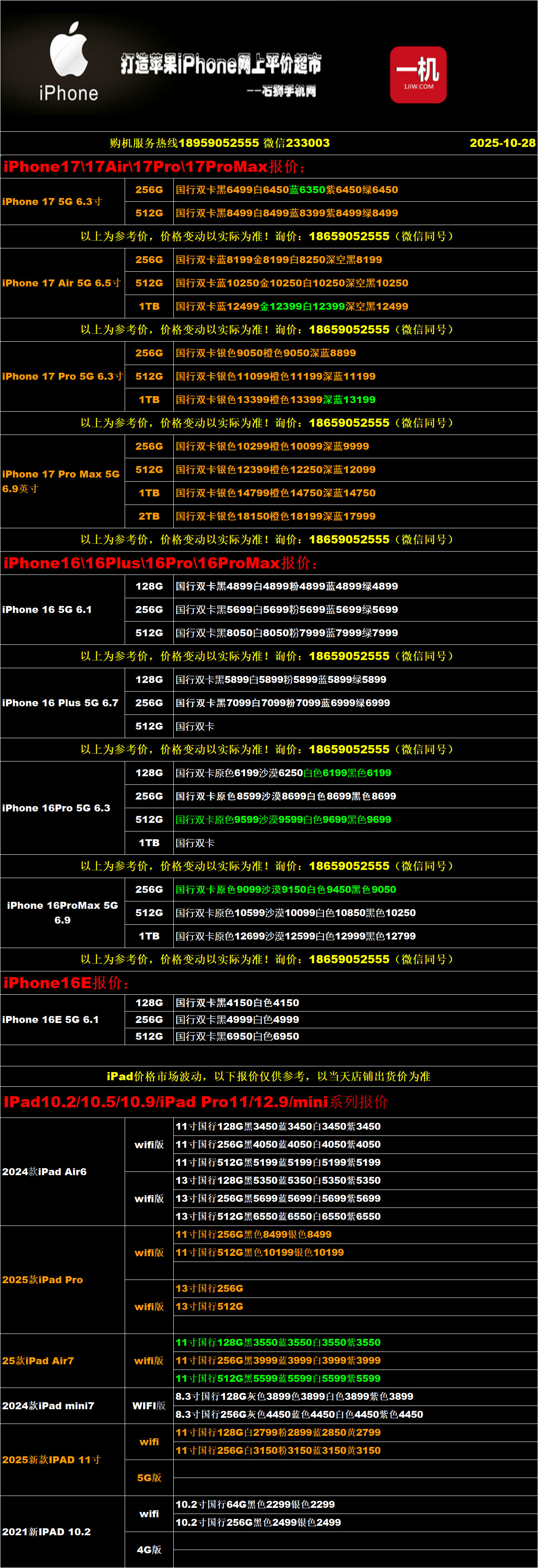Viewport: 538px width, 1568px height.
Task: Click the 4G版 cell for 2021新IPAD 10.2
Action: click(x=149, y=1549)
